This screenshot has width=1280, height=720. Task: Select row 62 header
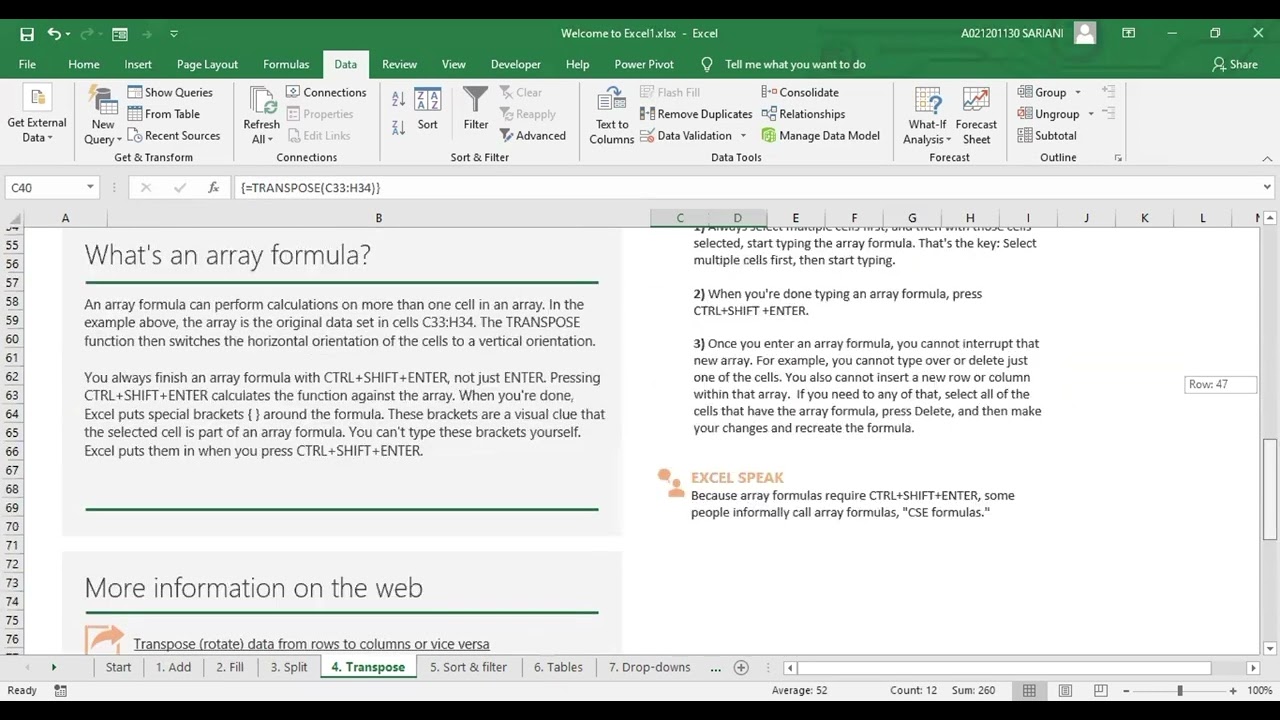coord(12,377)
